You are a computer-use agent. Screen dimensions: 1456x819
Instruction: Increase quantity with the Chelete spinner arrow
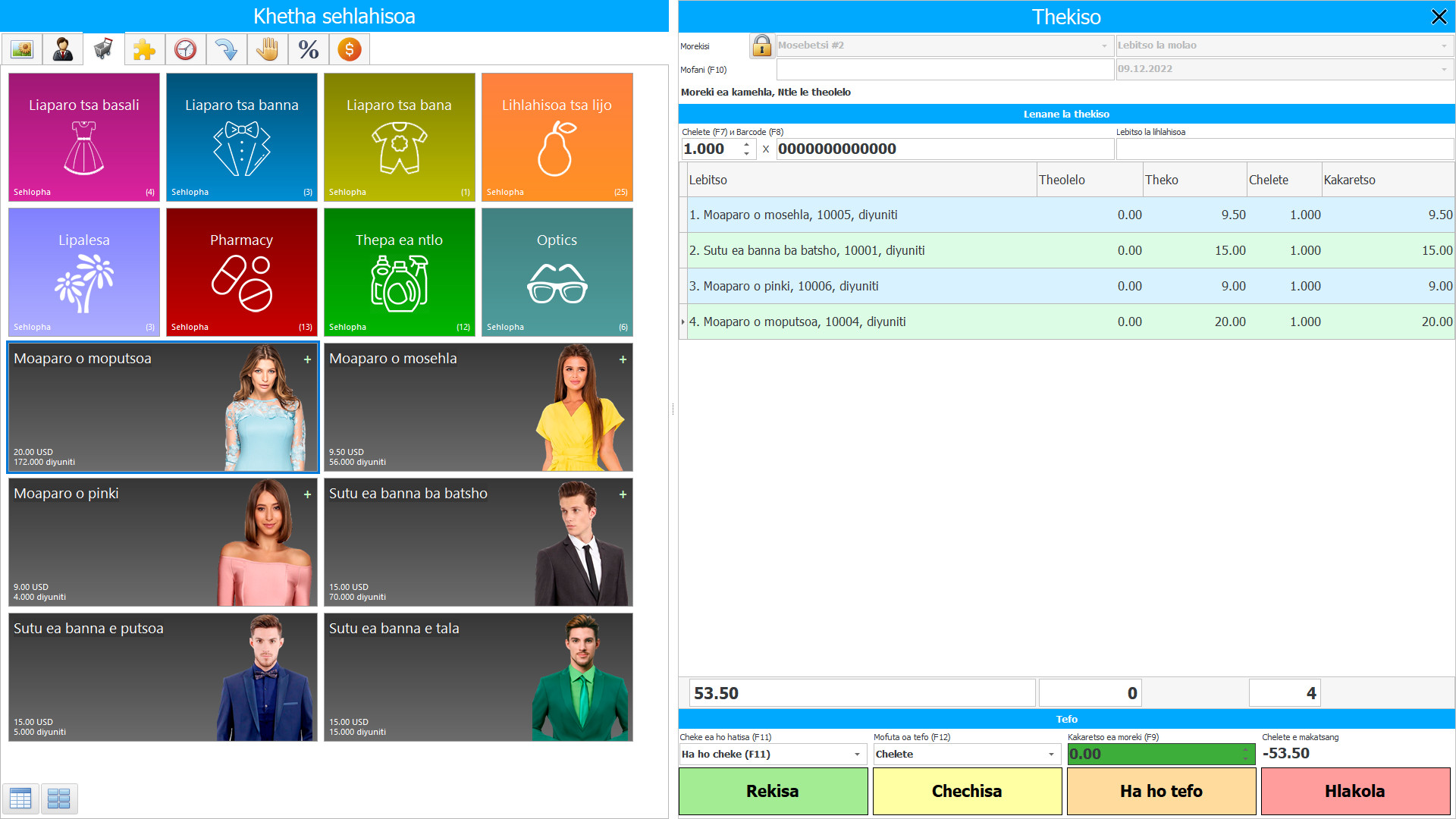click(x=747, y=144)
